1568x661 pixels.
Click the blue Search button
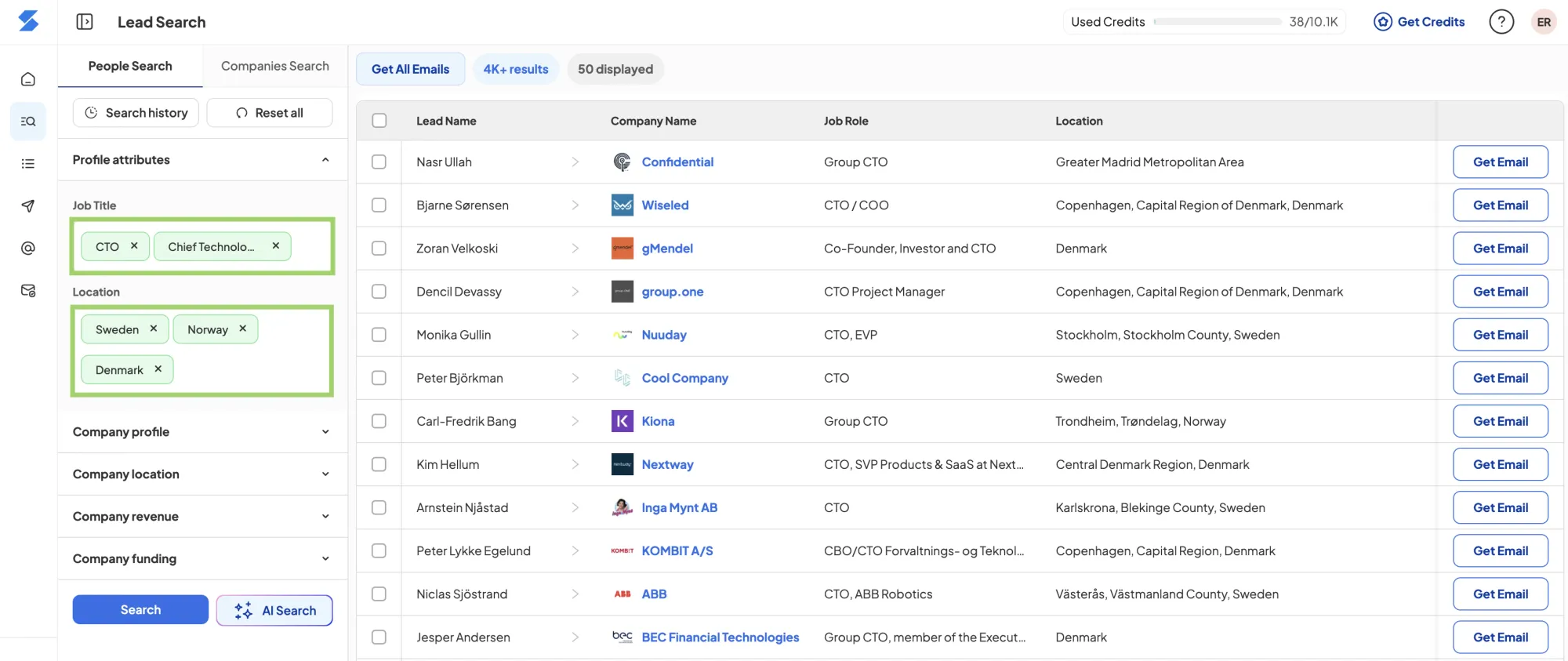coord(140,610)
